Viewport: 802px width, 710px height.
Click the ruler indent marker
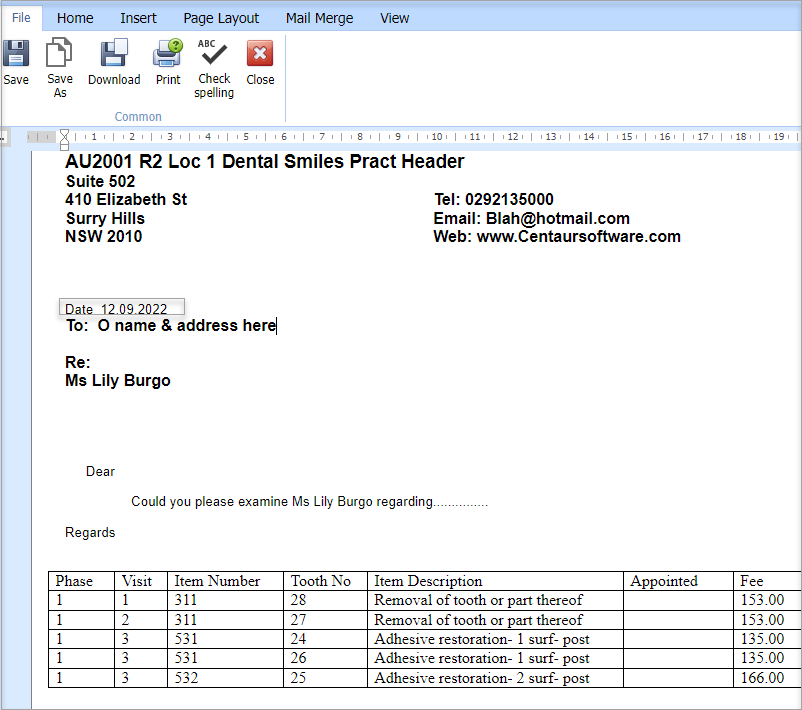64,139
